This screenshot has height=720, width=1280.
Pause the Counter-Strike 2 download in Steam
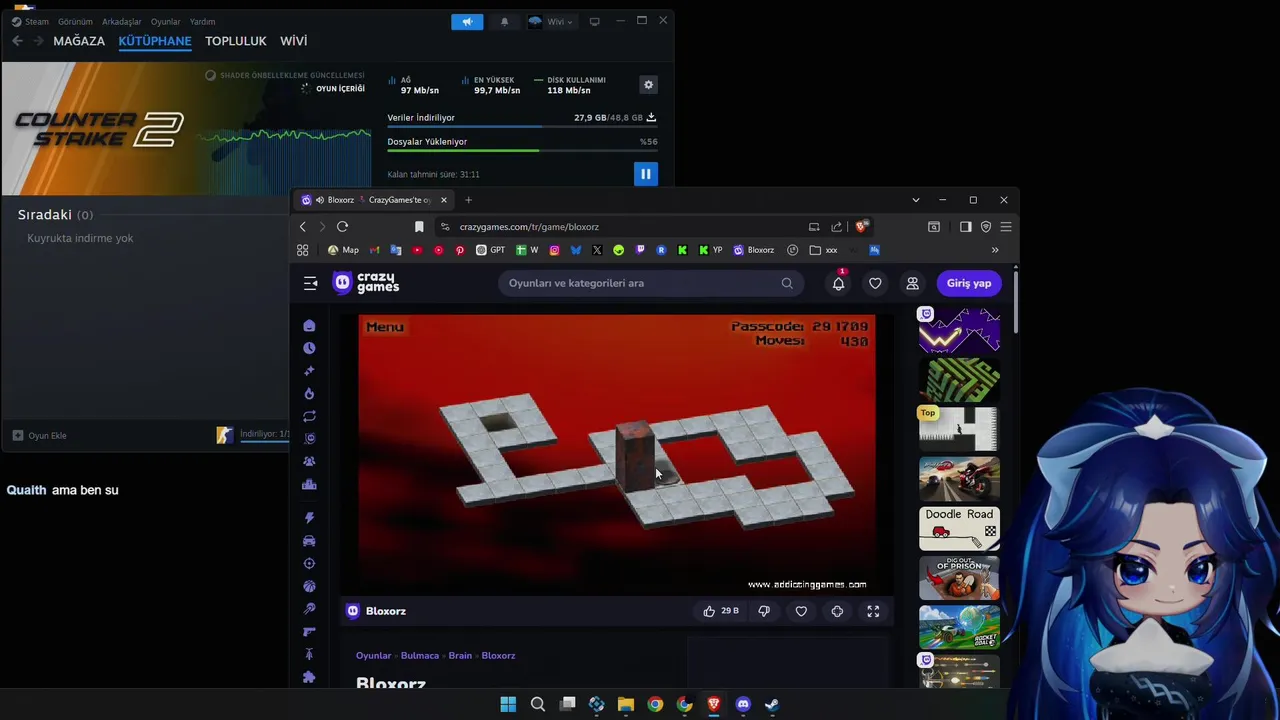coord(645,174)
